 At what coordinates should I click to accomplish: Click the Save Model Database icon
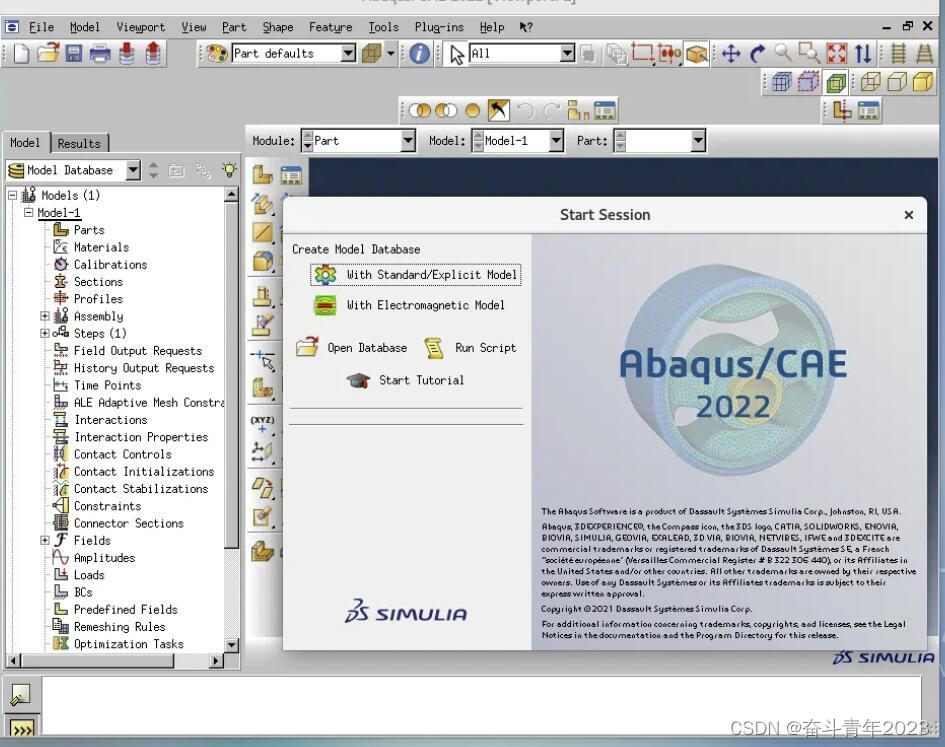[74, 54]
